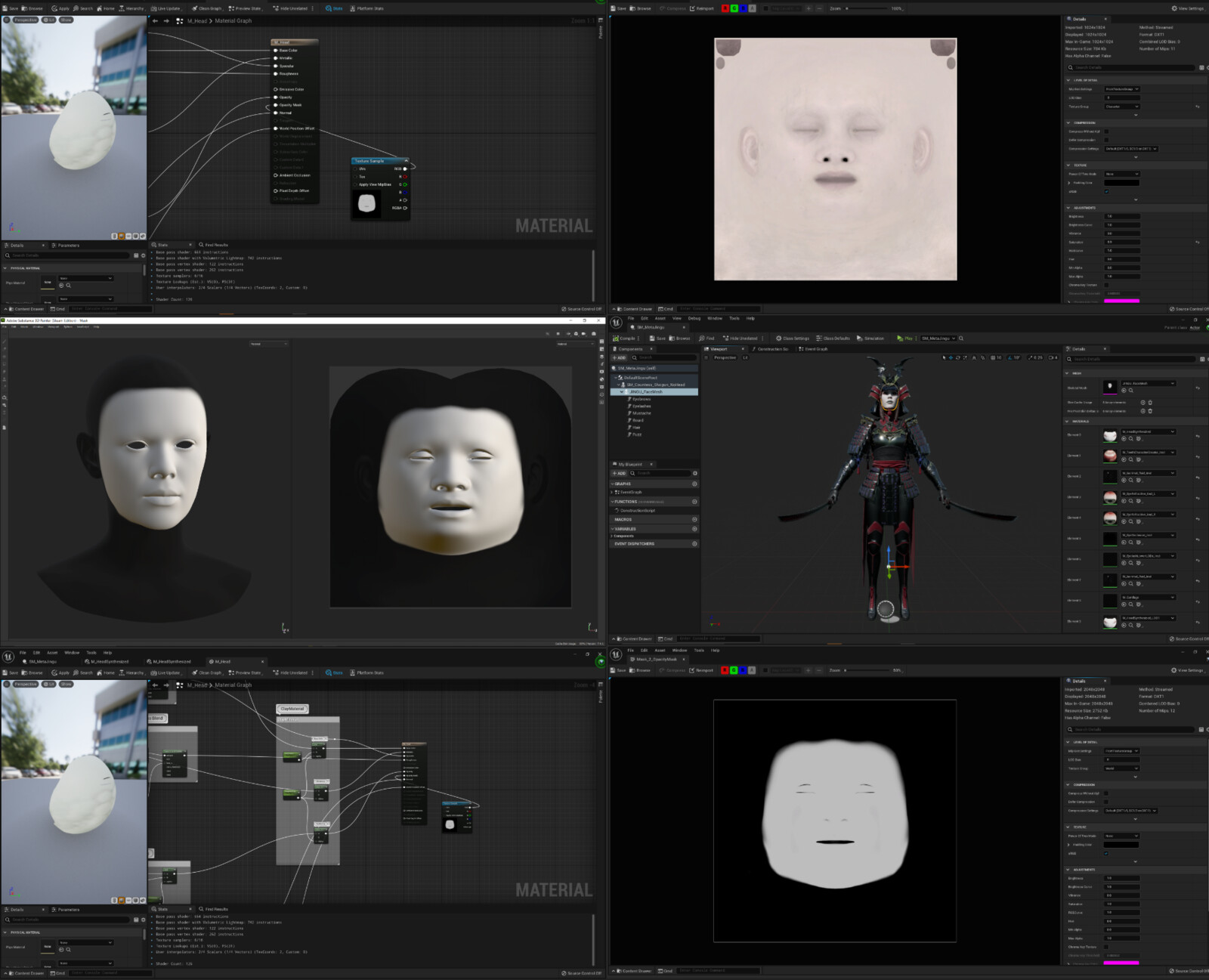The width and height of the screenshot is (1209, 980).
Task: Activate translate gizmo icon in blueprint viewport
Action: coord(951,357)
